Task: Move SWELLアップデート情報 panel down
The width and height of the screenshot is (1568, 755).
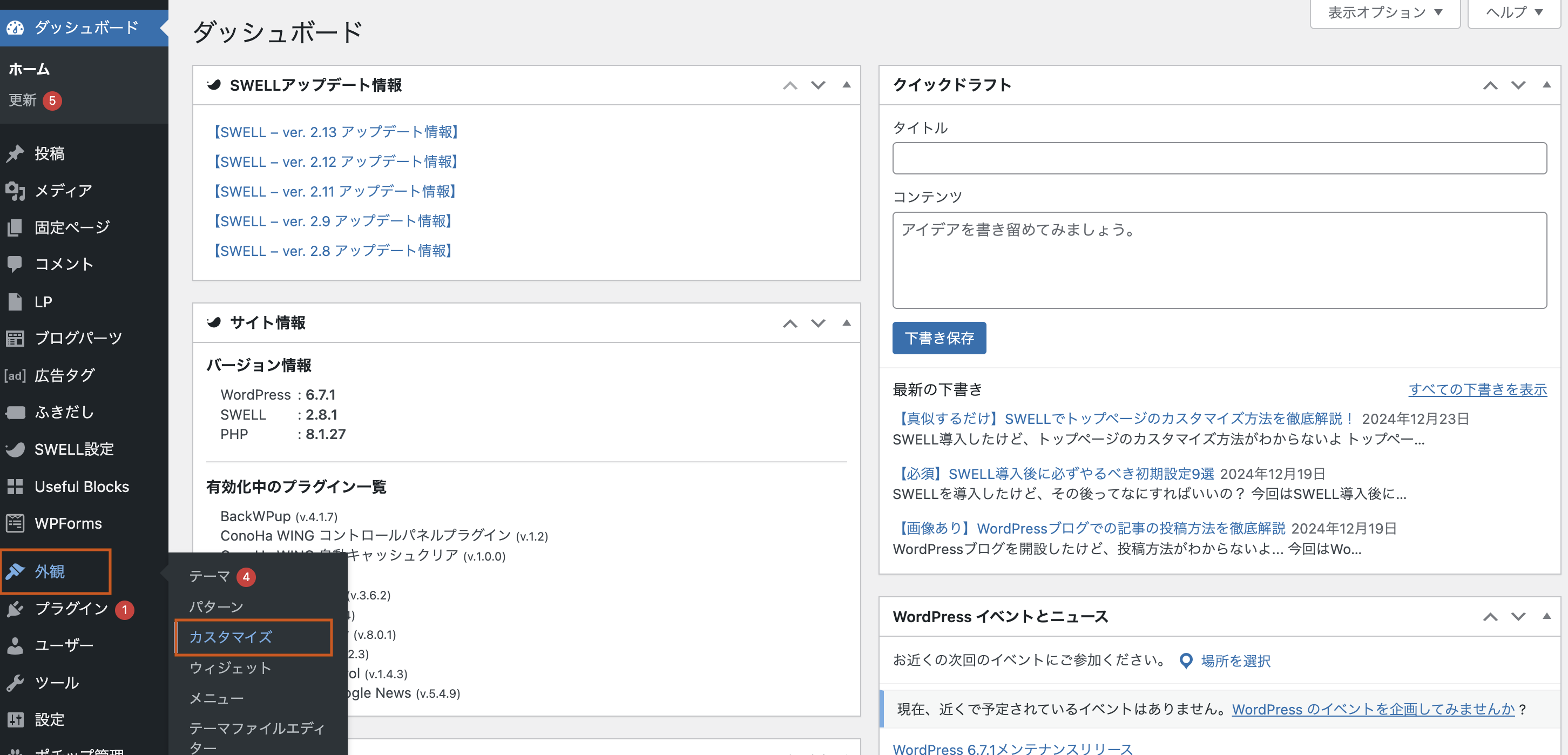Action: [x=818, y=85]
